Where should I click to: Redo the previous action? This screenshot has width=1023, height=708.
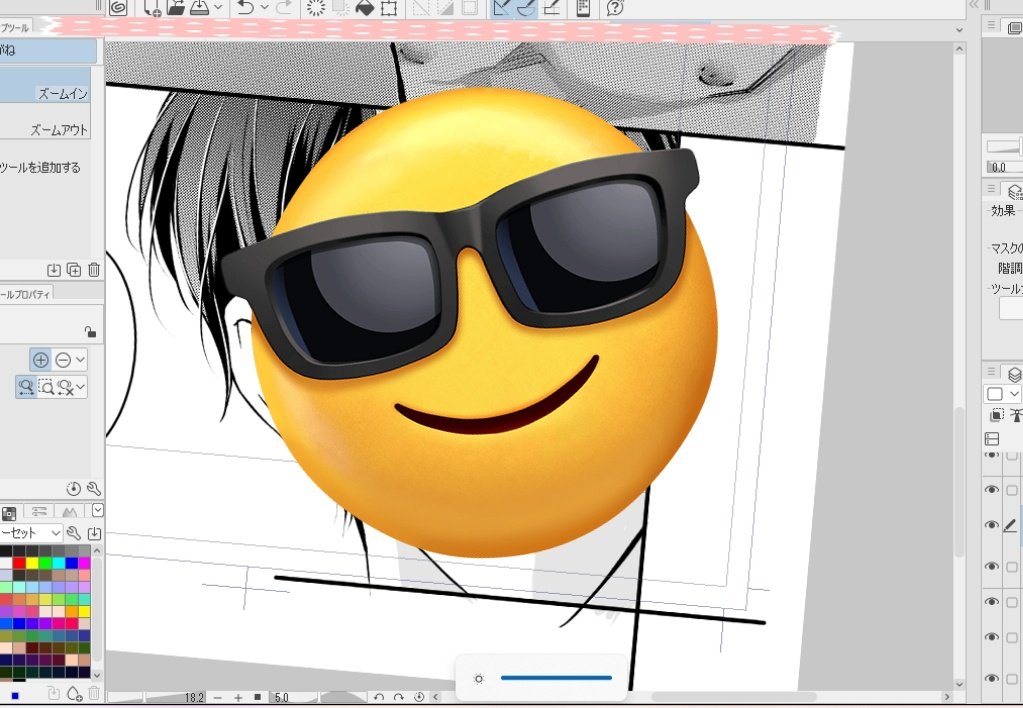pos(284,7)
